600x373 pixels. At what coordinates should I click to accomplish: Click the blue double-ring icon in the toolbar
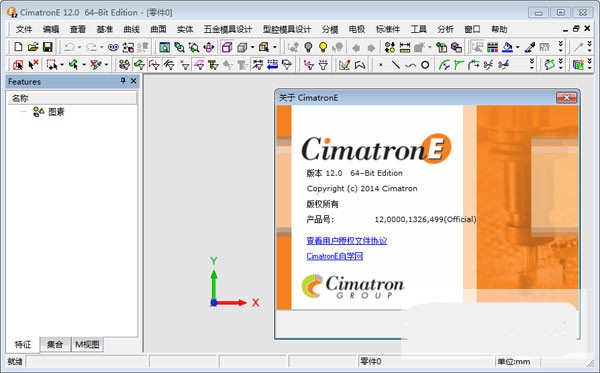click(113, 47)
